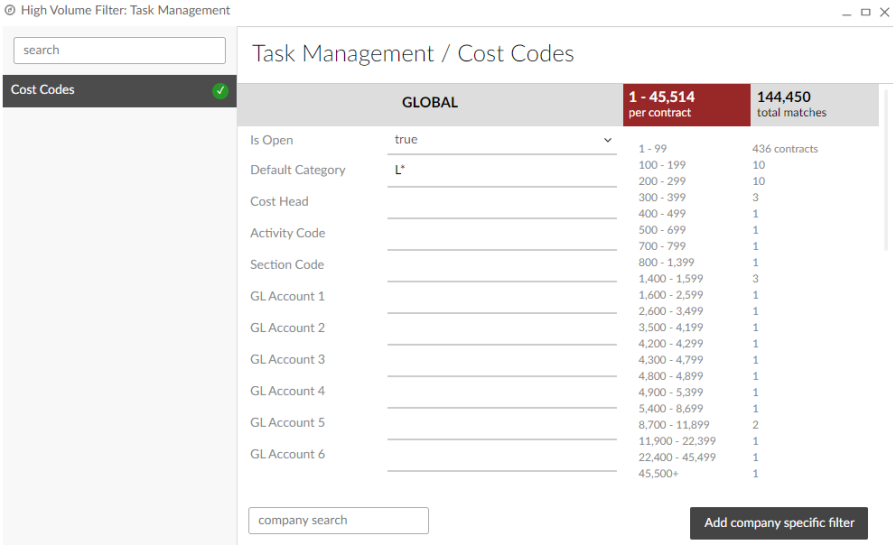Select the red per contract tab
896x545 pixels.
[686, 104]
